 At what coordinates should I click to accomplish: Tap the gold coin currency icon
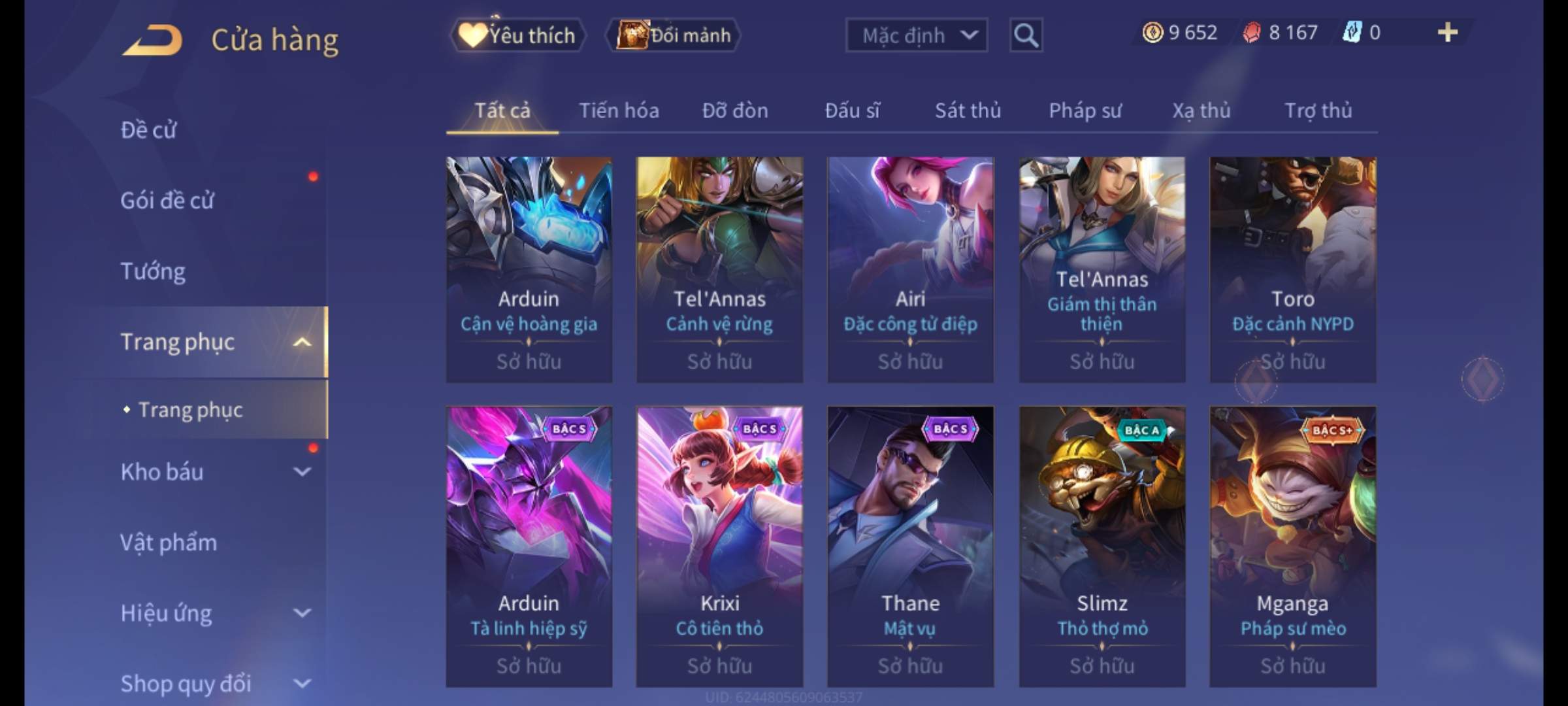(x=1152, y=32)
